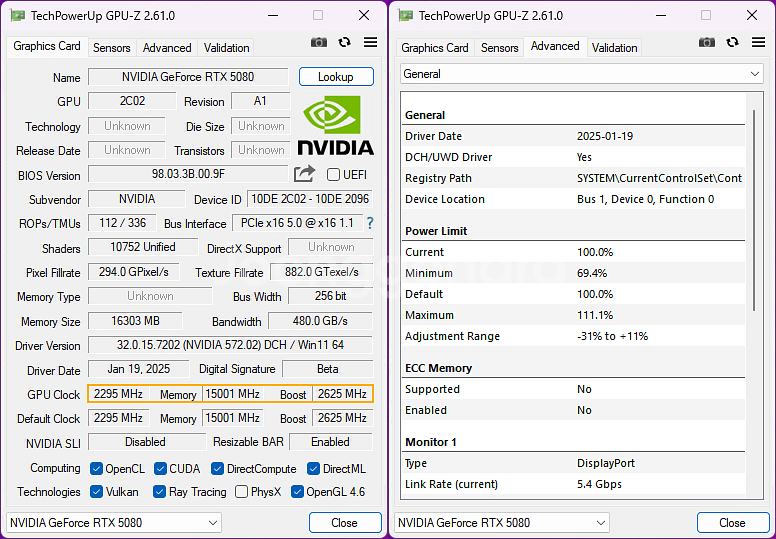Toggle the Ray Tracing checkbox
The height and width of the screenshot is (539, 776).
pyautogui.click(x=159, y=492)
